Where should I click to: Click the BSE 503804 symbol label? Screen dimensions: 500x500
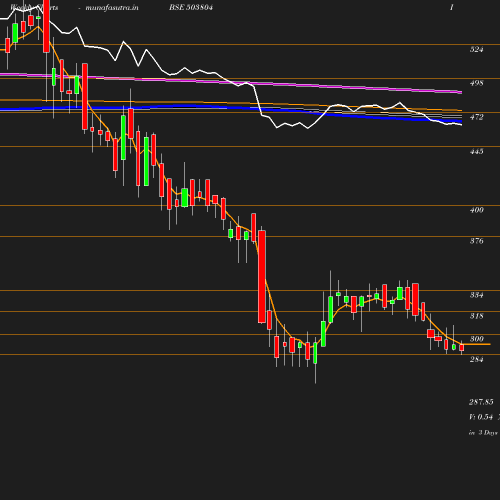click(x=191, y=8)
